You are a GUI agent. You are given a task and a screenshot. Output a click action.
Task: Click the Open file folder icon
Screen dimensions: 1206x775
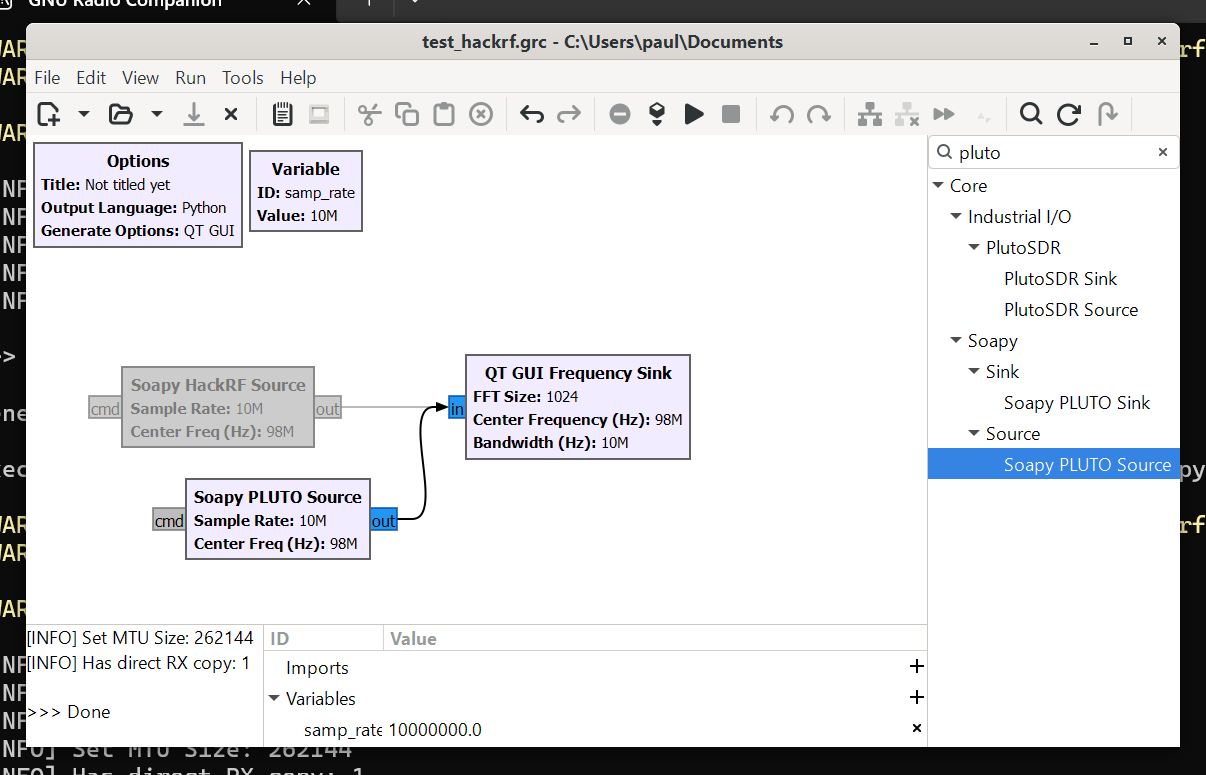point(121,114)
